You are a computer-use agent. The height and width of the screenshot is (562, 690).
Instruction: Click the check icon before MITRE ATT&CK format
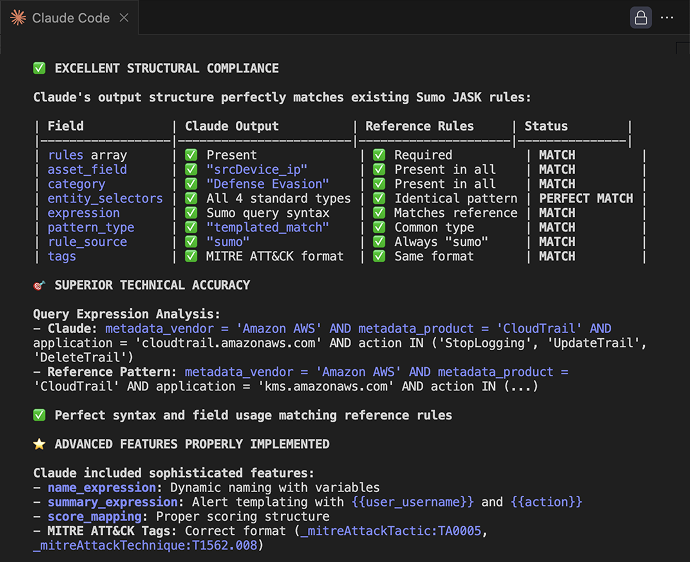pos(191,256)
